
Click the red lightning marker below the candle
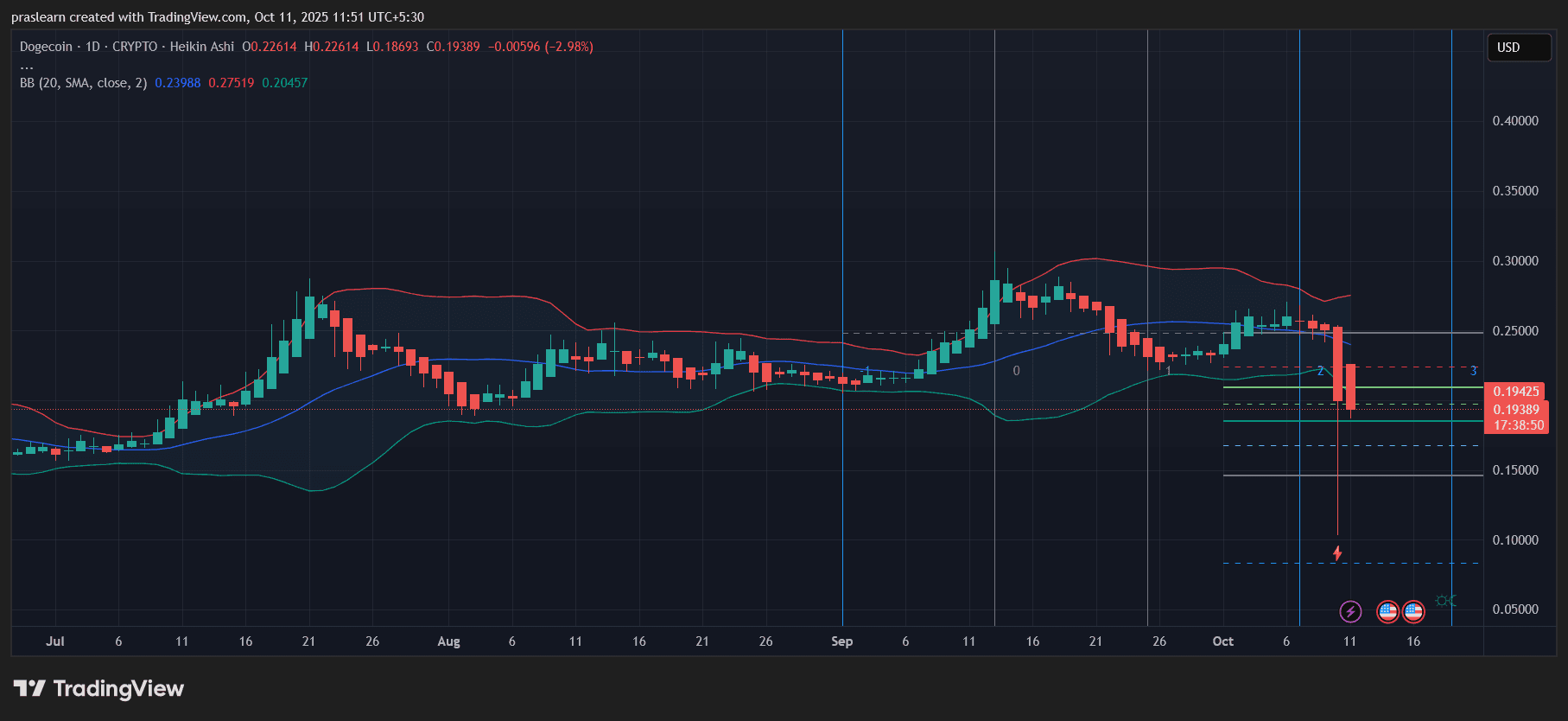[1337, 553]
